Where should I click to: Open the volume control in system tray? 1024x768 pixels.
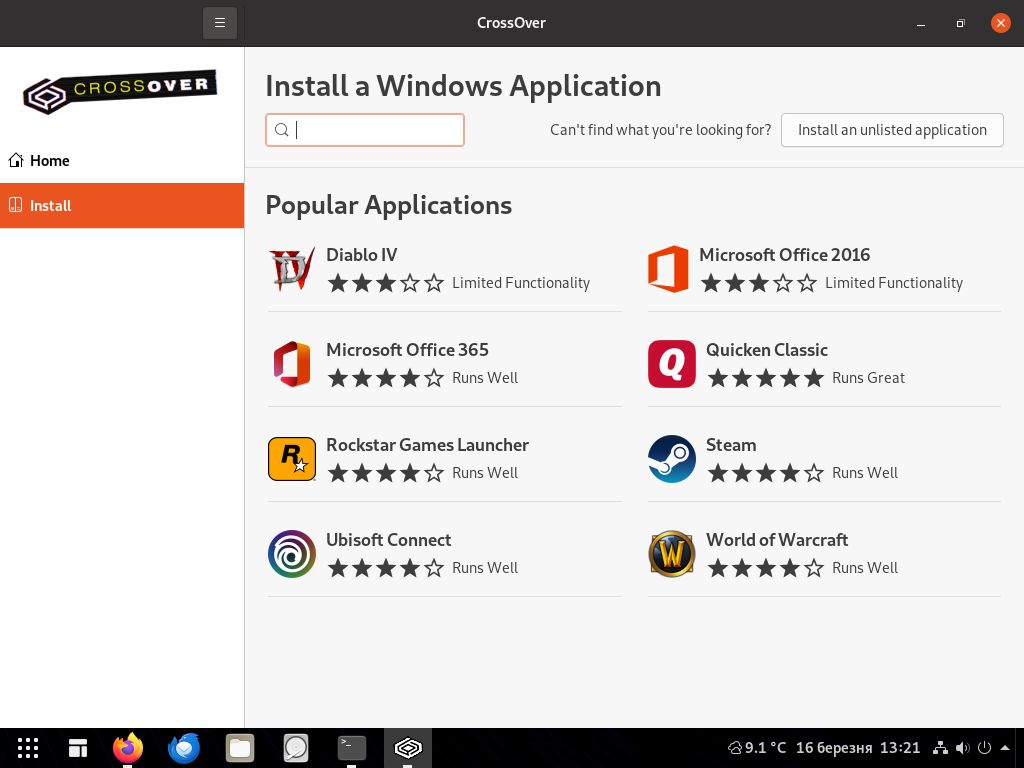962,748
